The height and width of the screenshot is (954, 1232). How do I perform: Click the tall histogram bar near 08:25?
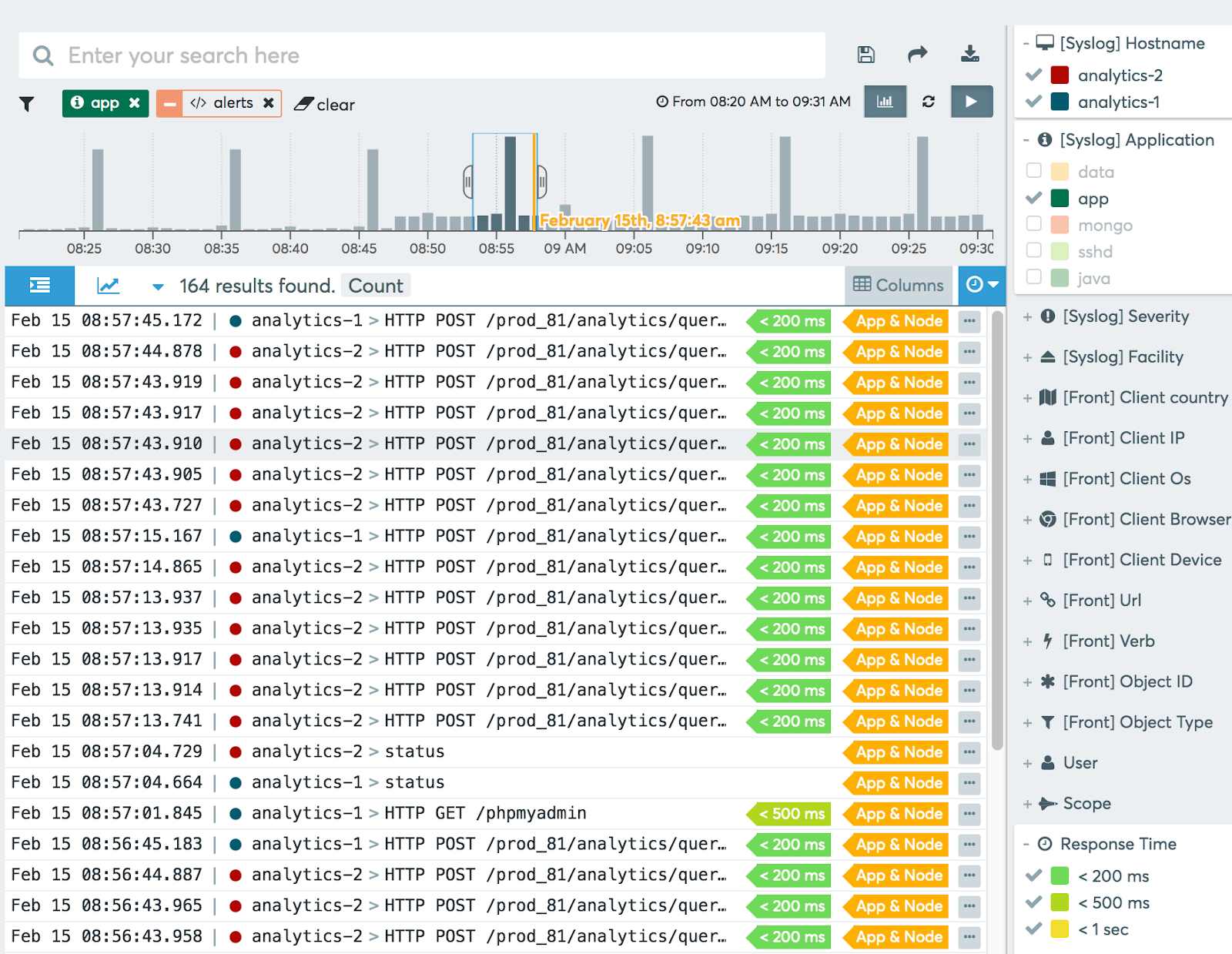point(98,189)
